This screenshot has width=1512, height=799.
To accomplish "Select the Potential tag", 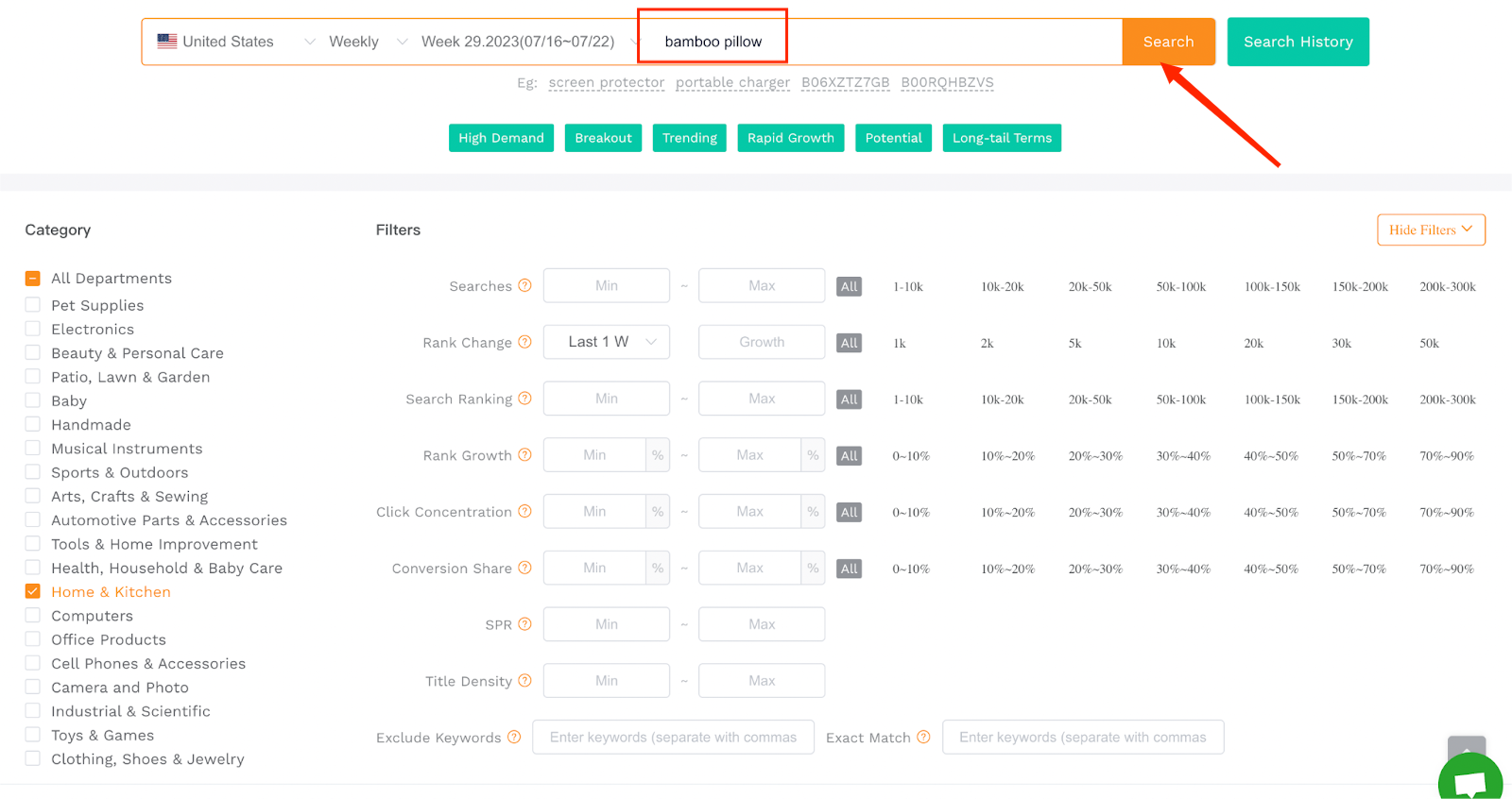I will click(x=893, y=138).
